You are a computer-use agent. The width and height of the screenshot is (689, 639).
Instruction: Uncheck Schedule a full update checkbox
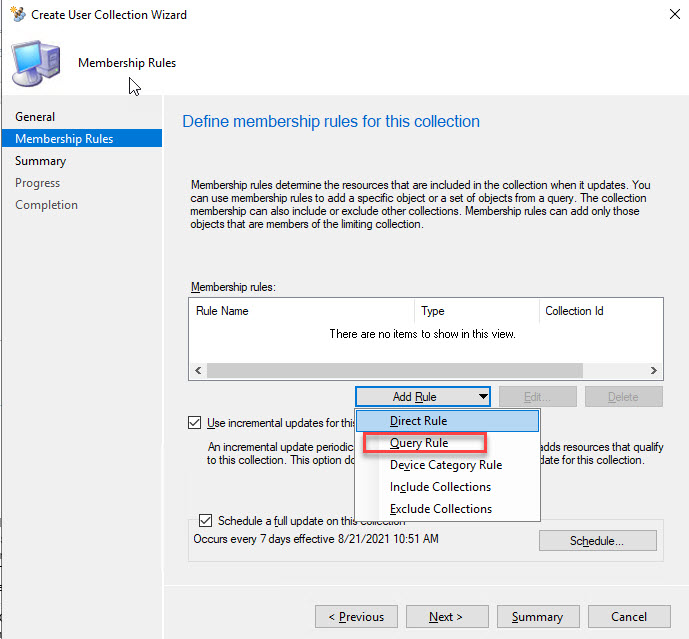pos(206,521)
